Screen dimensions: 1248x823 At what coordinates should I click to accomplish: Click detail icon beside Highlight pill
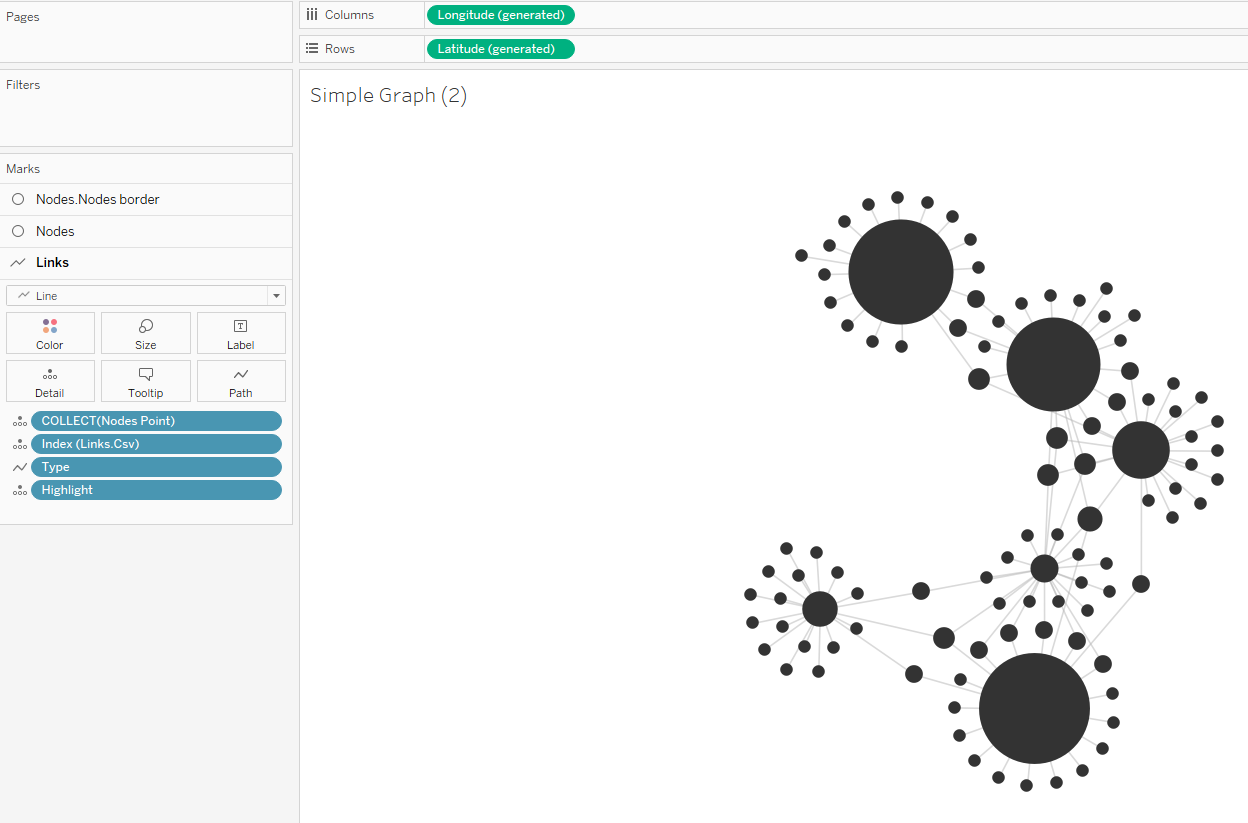click(19, 490)
